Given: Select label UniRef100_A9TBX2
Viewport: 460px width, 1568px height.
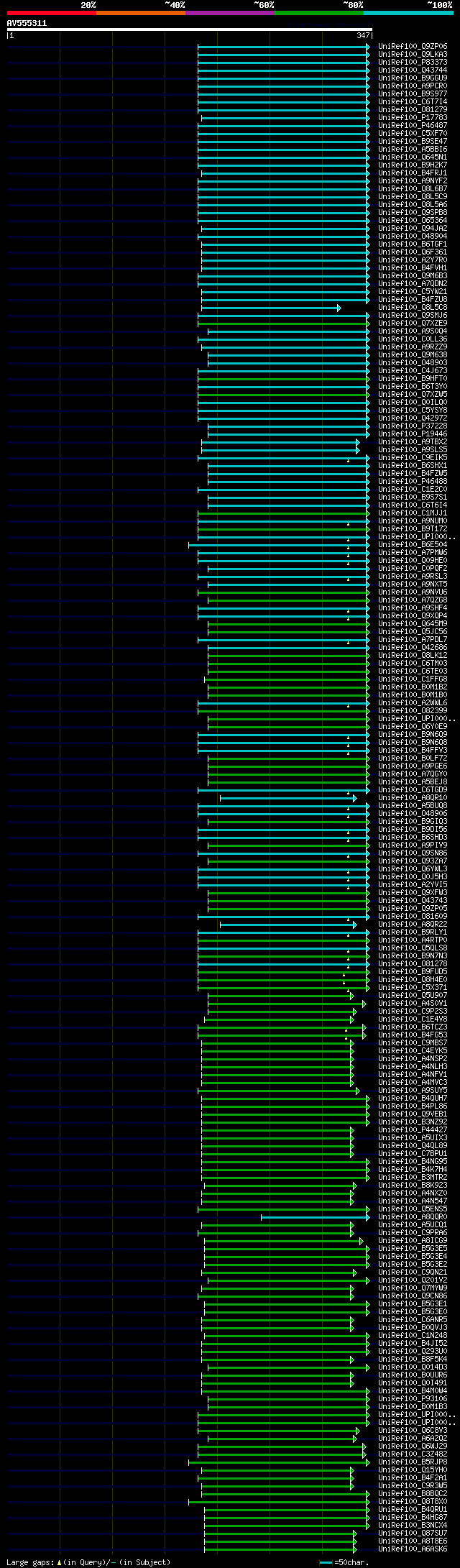Looking at the screenshot, I should point(413,442).
